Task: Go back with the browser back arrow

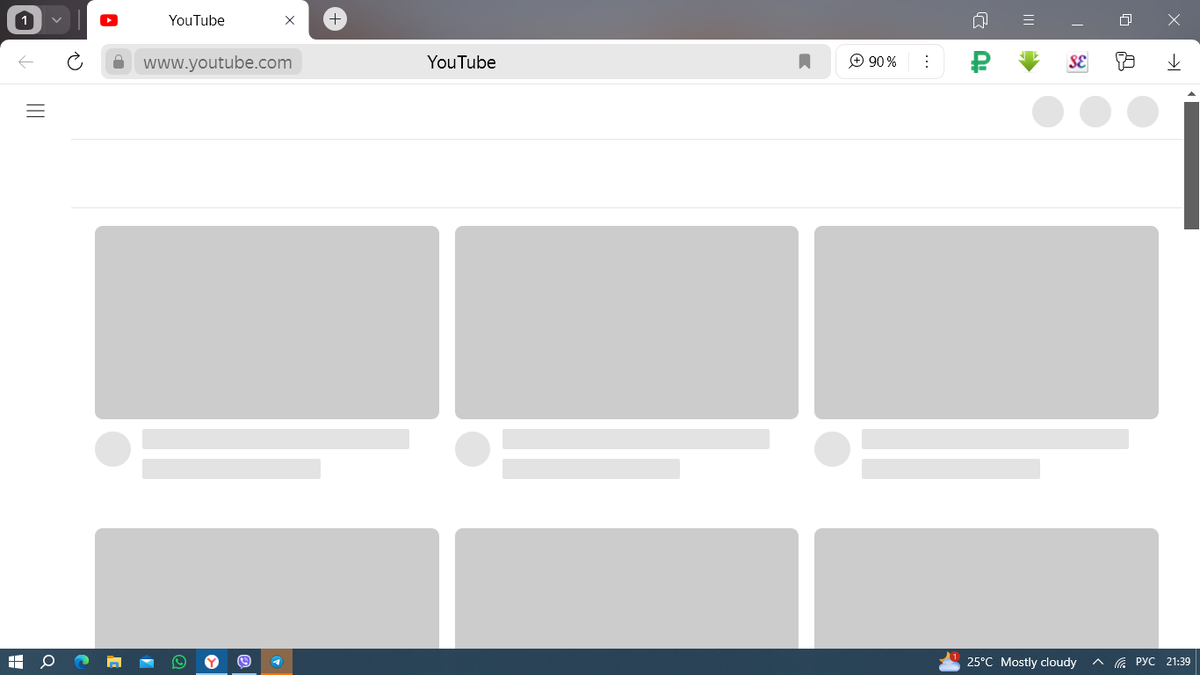Action: tap(26, 62)
